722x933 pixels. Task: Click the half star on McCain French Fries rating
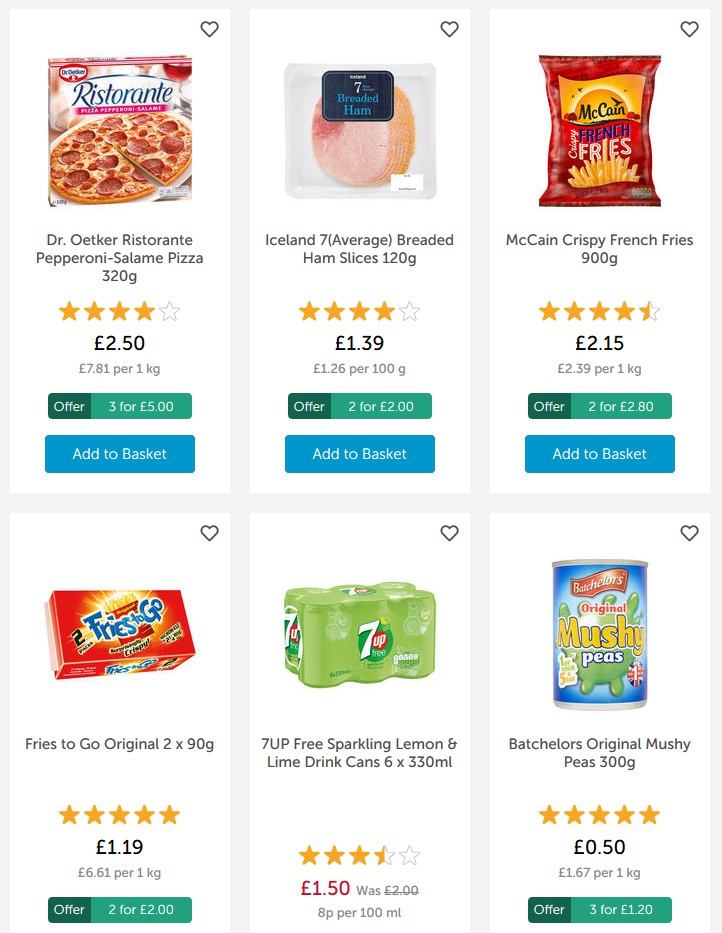(648, 311)
